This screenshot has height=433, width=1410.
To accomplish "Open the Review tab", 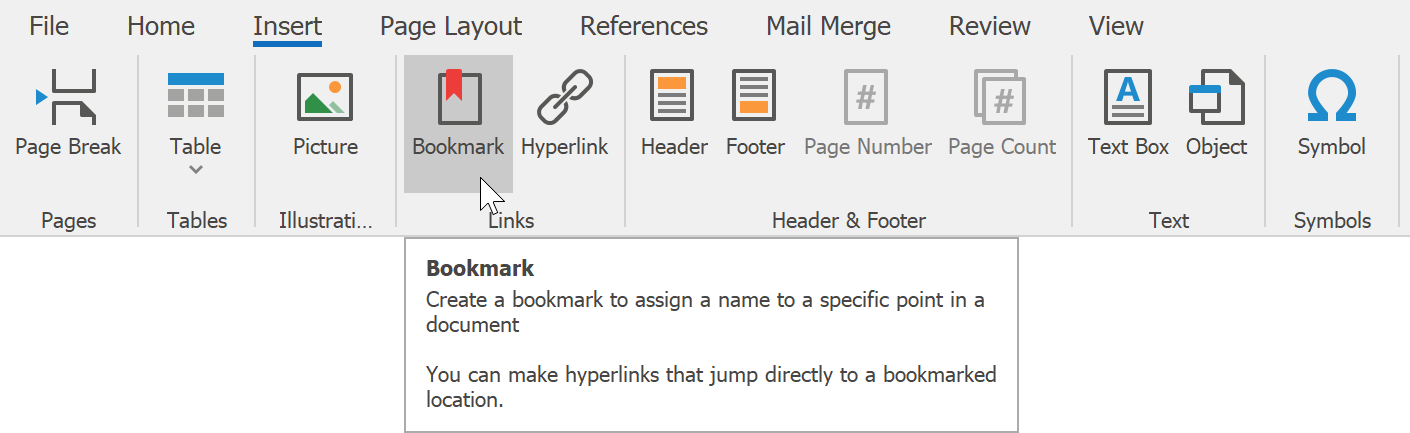I will click(989, 26).
